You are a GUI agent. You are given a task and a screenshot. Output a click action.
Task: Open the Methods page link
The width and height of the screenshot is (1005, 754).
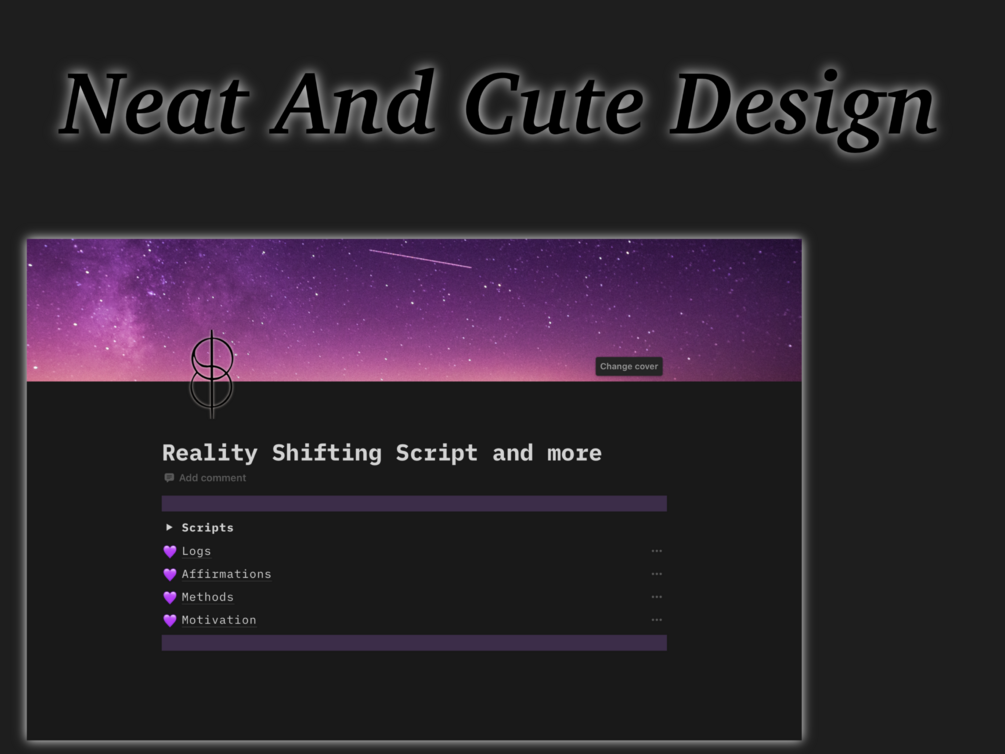(208, 597)
